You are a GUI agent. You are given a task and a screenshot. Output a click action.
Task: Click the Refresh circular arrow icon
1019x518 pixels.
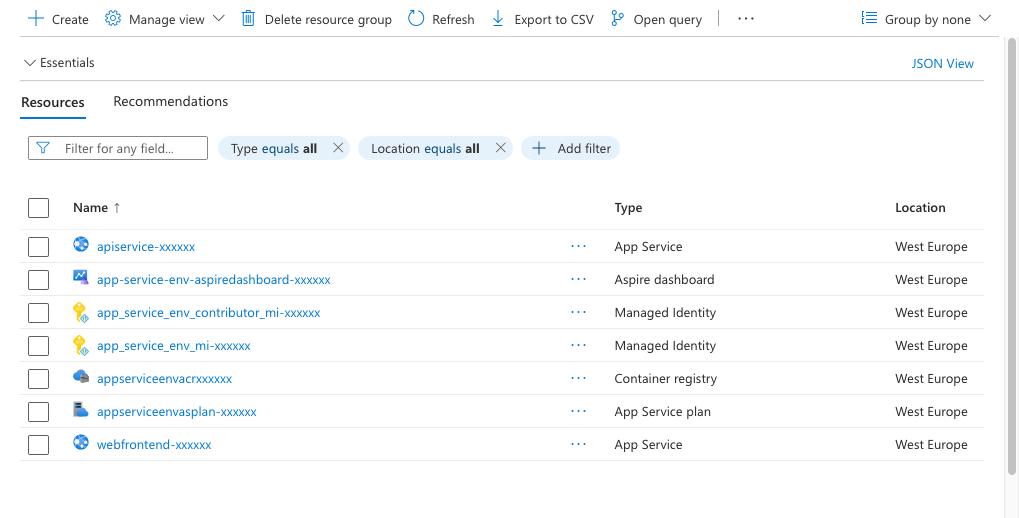(x=416, y=19)
